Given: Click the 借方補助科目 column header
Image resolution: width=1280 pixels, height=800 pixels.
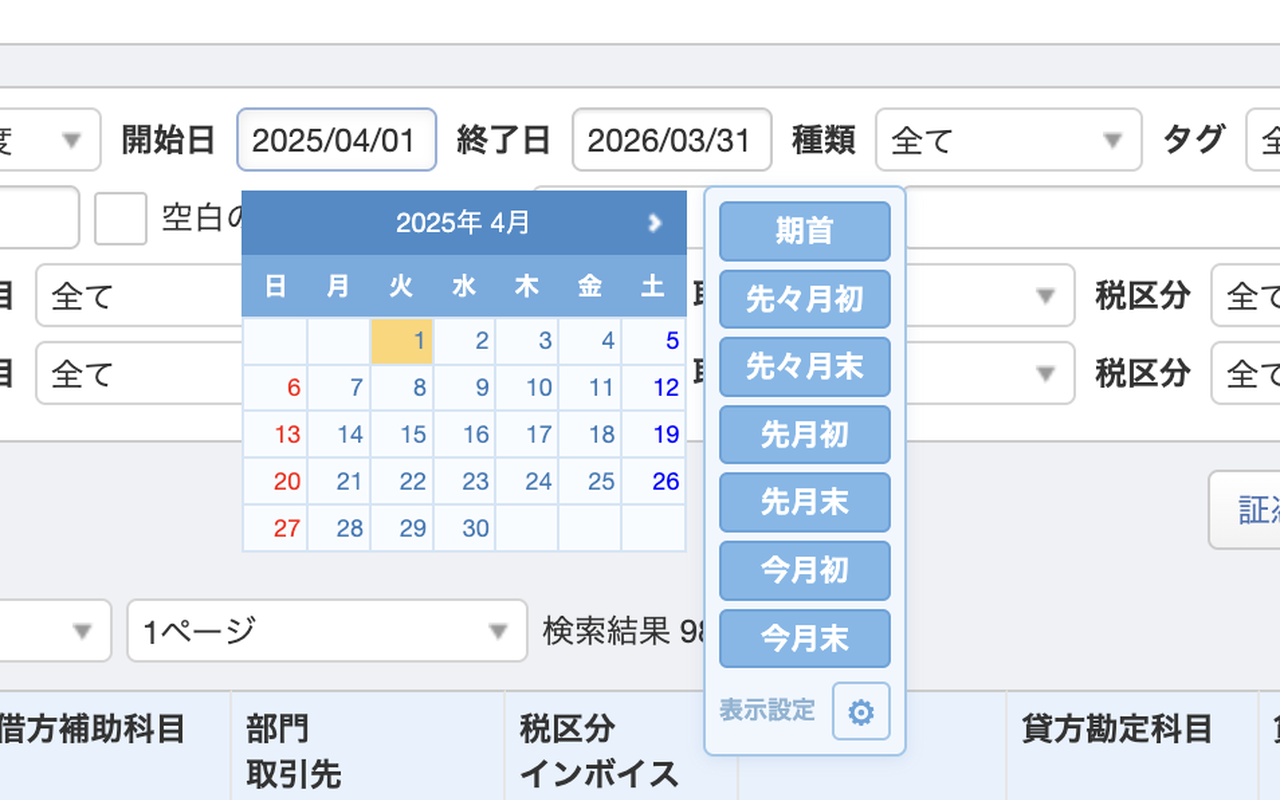Looking at the screenshot, I should click(x=91, y=730).
